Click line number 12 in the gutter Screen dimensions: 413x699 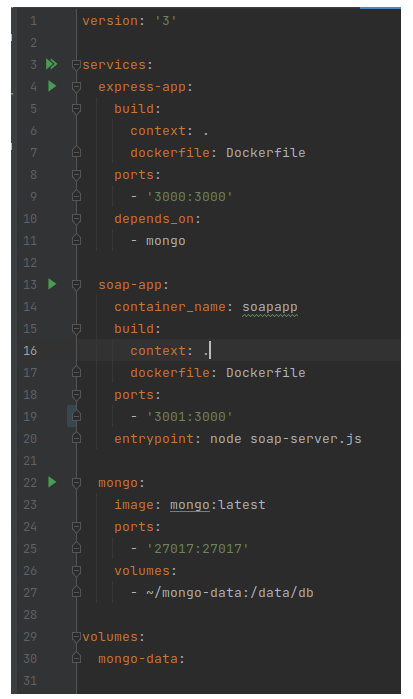30,263
